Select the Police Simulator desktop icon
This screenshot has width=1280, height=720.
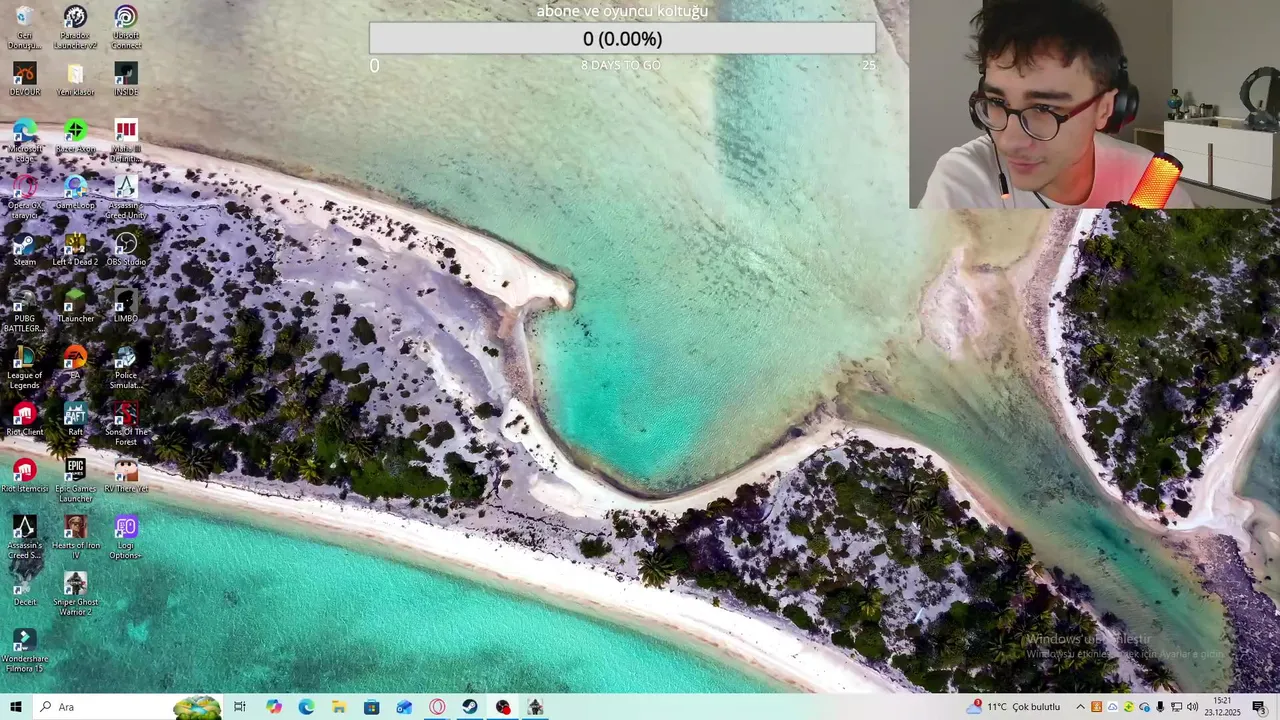[125, 367]
